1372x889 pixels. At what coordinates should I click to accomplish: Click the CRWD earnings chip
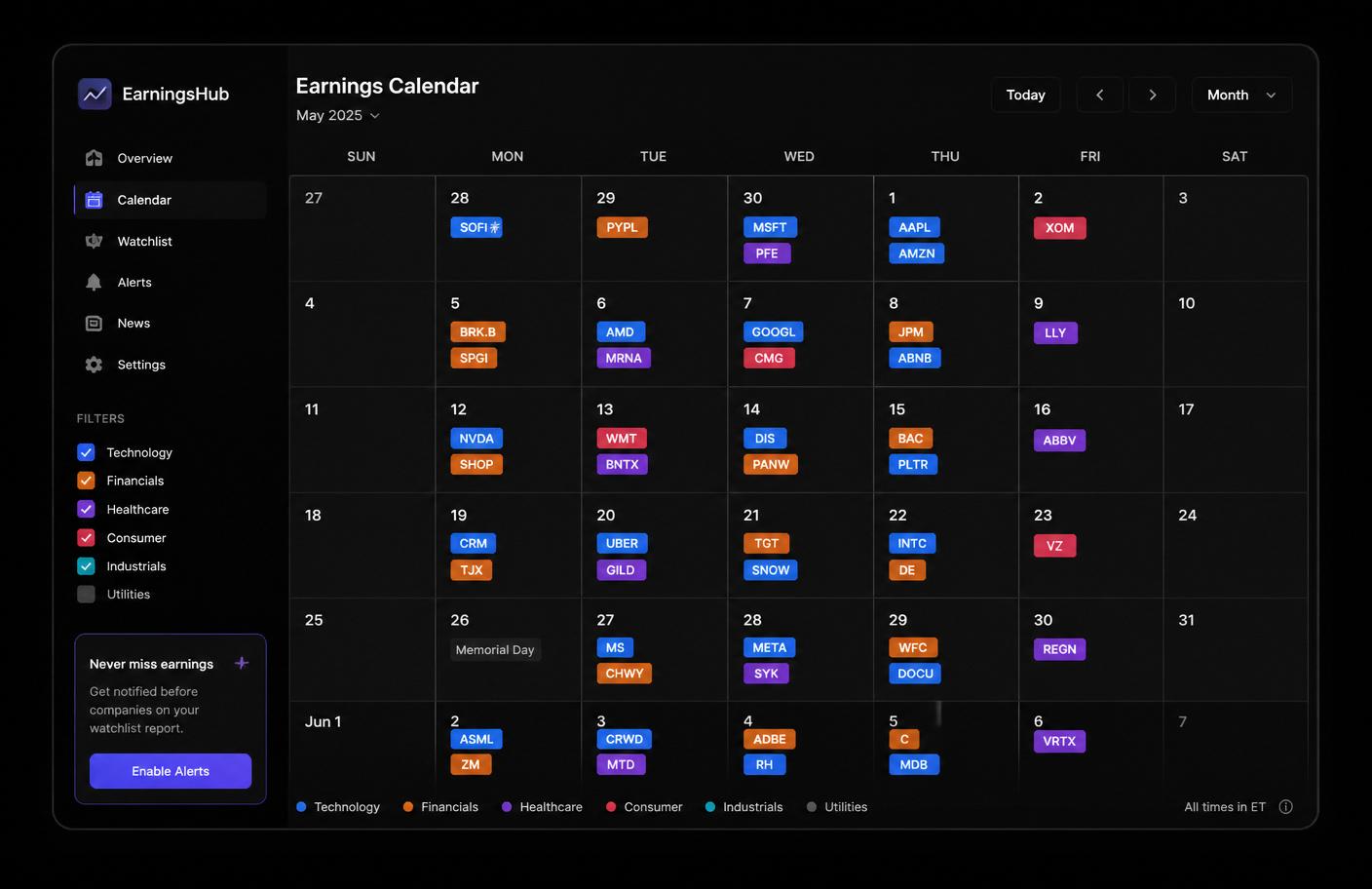(x=625, y=739)
